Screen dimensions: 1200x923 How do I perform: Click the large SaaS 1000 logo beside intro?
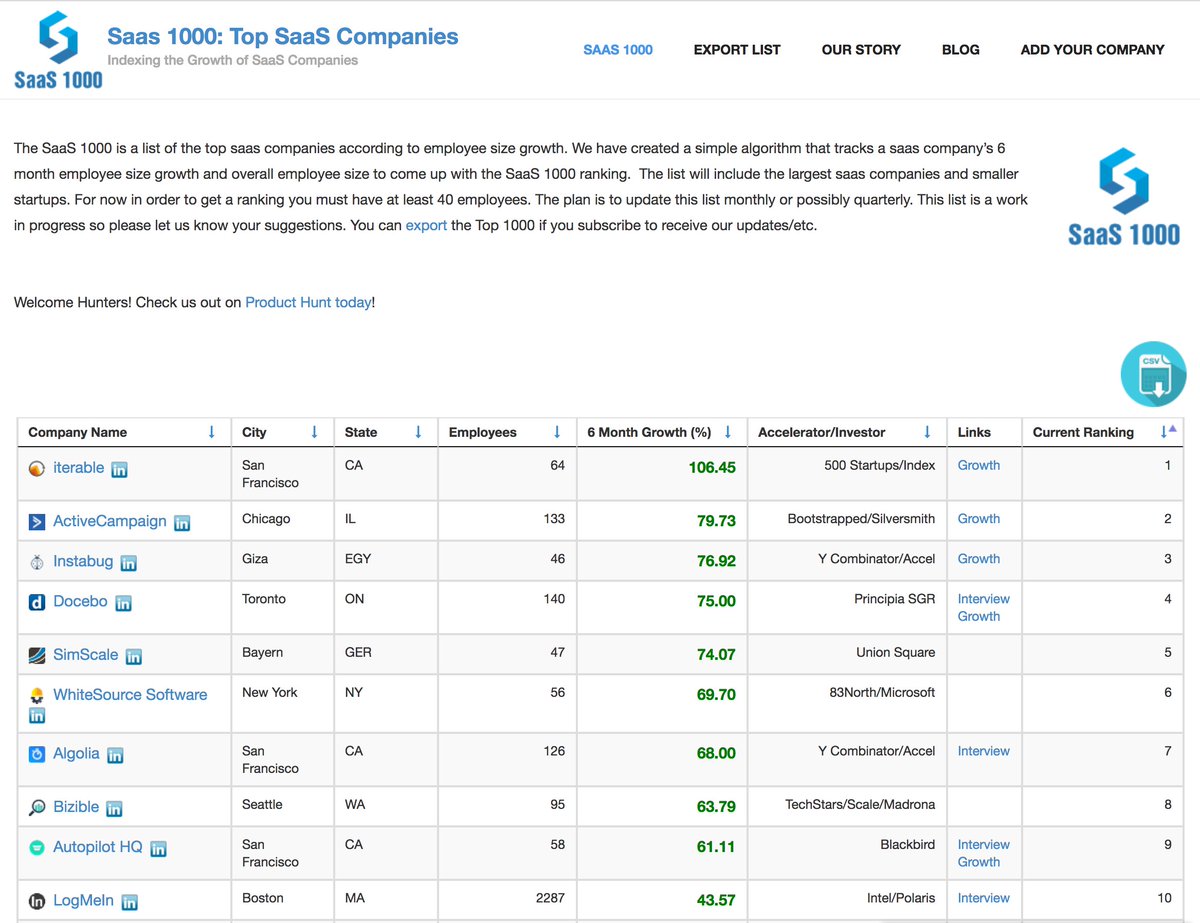(1124, 197)
